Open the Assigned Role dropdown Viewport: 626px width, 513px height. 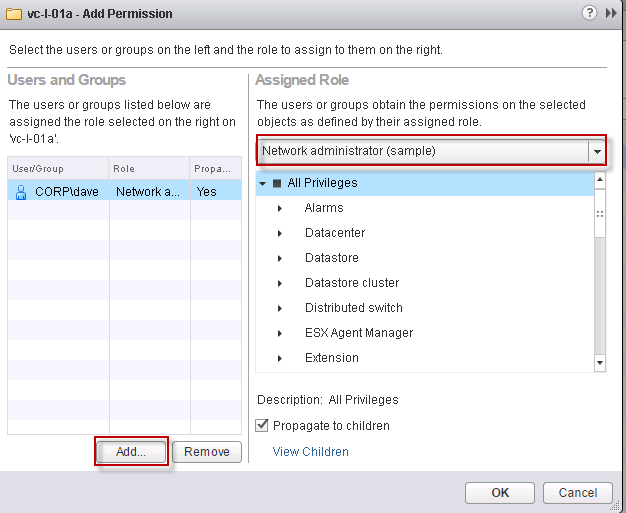pyautogui.click(x=598, y=151)
